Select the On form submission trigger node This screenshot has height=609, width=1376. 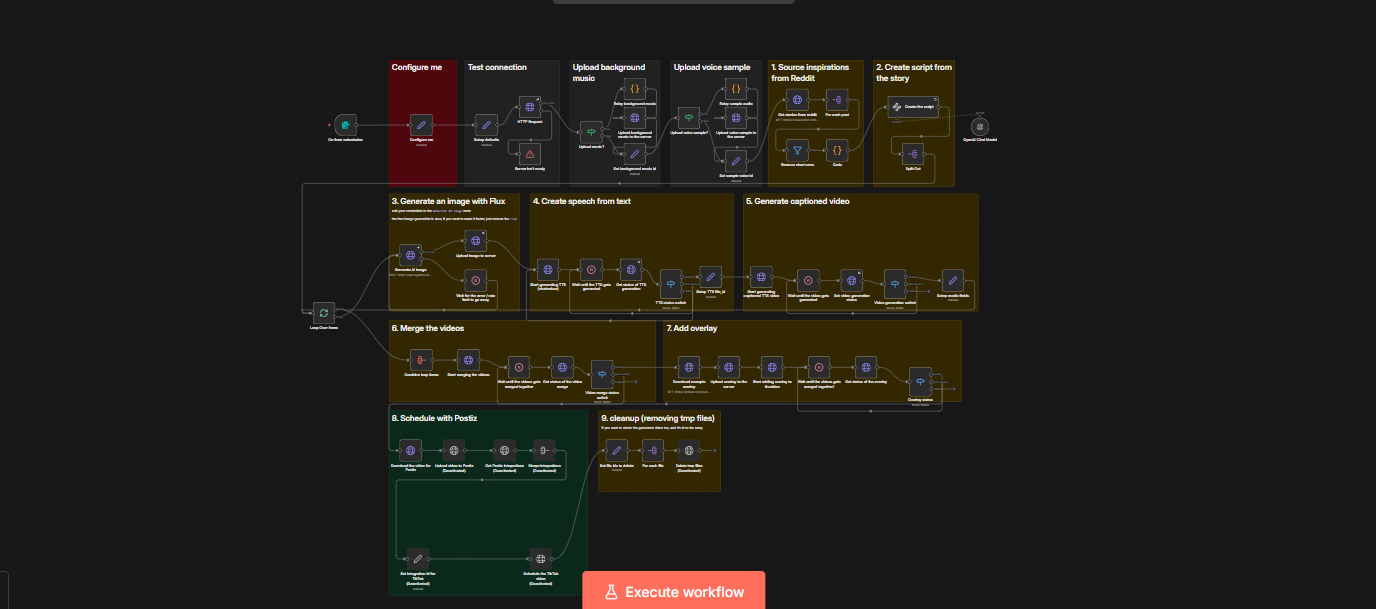[x=345, y=125]
